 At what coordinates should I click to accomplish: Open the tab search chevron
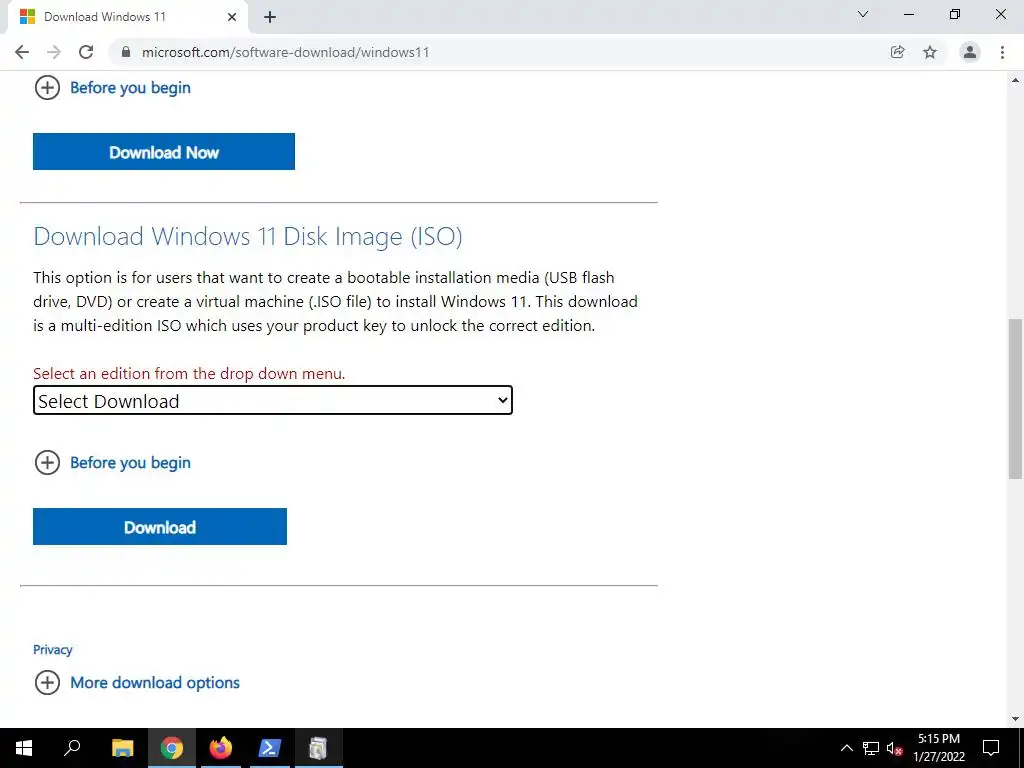863,14
